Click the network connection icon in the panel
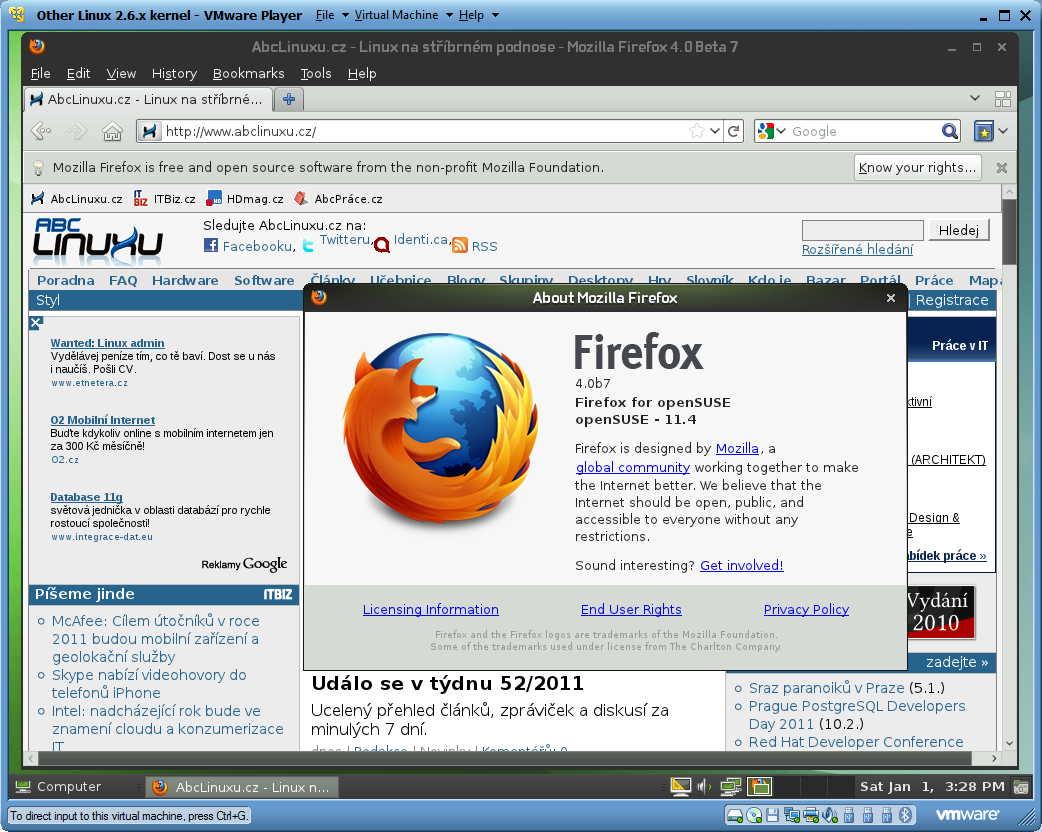Screen dimensions: 1042x832 730,787
